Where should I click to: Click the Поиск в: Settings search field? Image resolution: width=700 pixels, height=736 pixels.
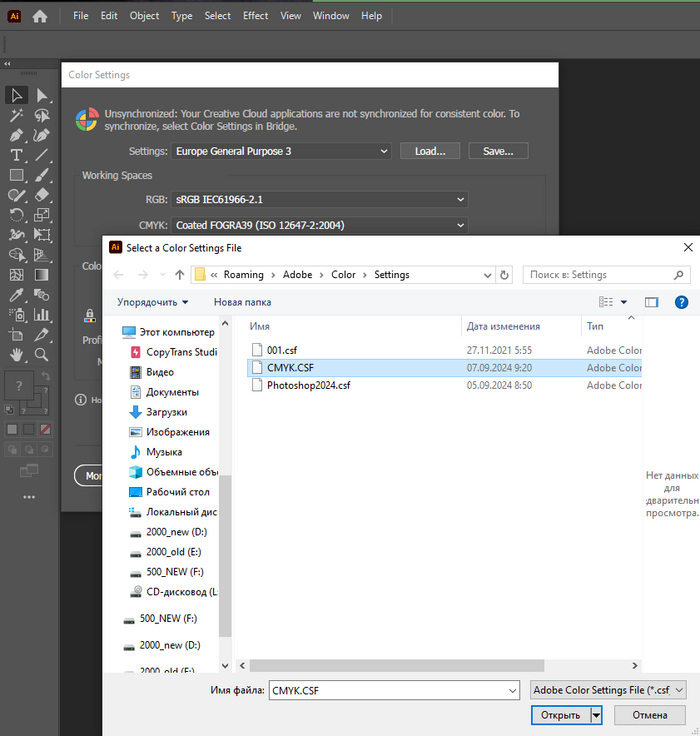[x=606, y=275]
